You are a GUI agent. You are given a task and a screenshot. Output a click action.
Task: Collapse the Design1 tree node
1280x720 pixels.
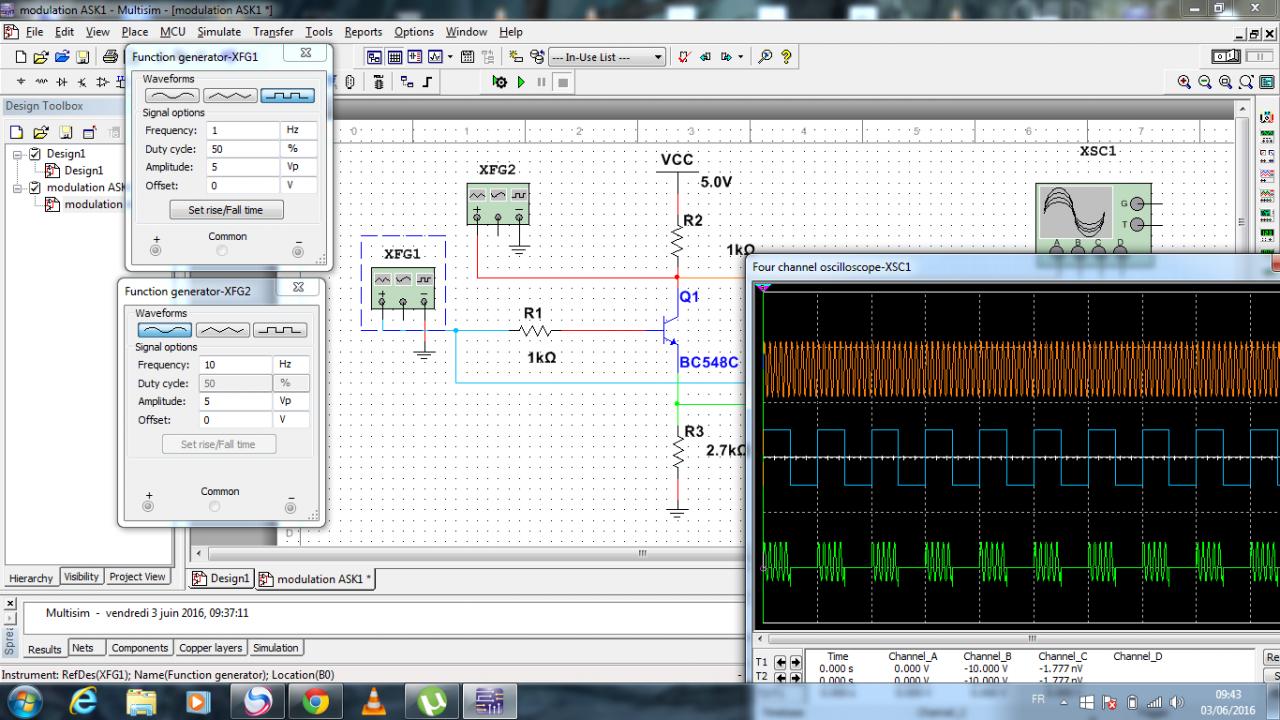[x=19, y=154]
